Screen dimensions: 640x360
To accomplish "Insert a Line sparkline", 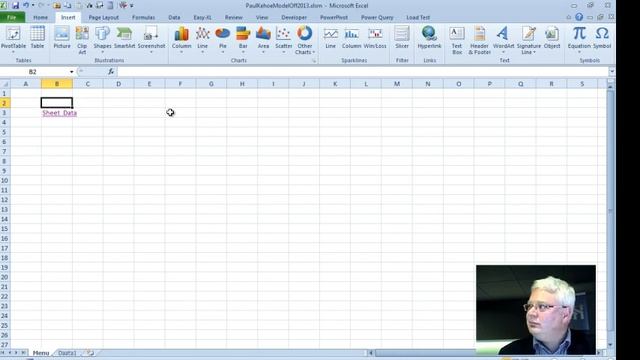I will click(x=331, y=38).
